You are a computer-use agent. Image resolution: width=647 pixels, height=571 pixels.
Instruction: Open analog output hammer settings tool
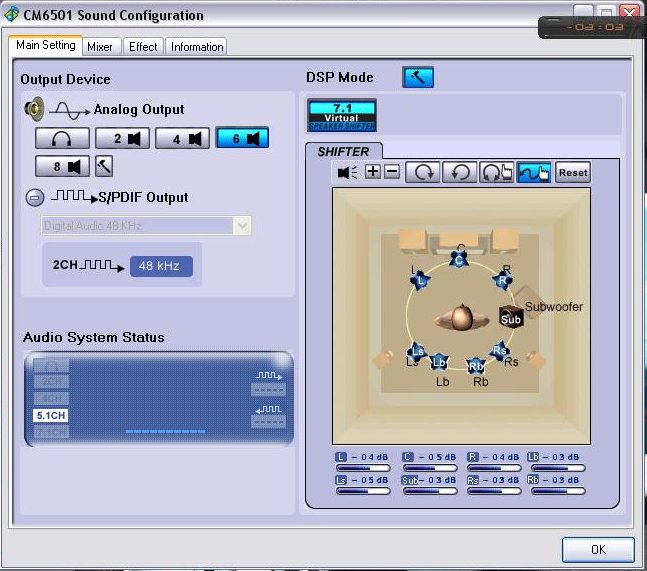pyautogui.click(x=104, y=166)
